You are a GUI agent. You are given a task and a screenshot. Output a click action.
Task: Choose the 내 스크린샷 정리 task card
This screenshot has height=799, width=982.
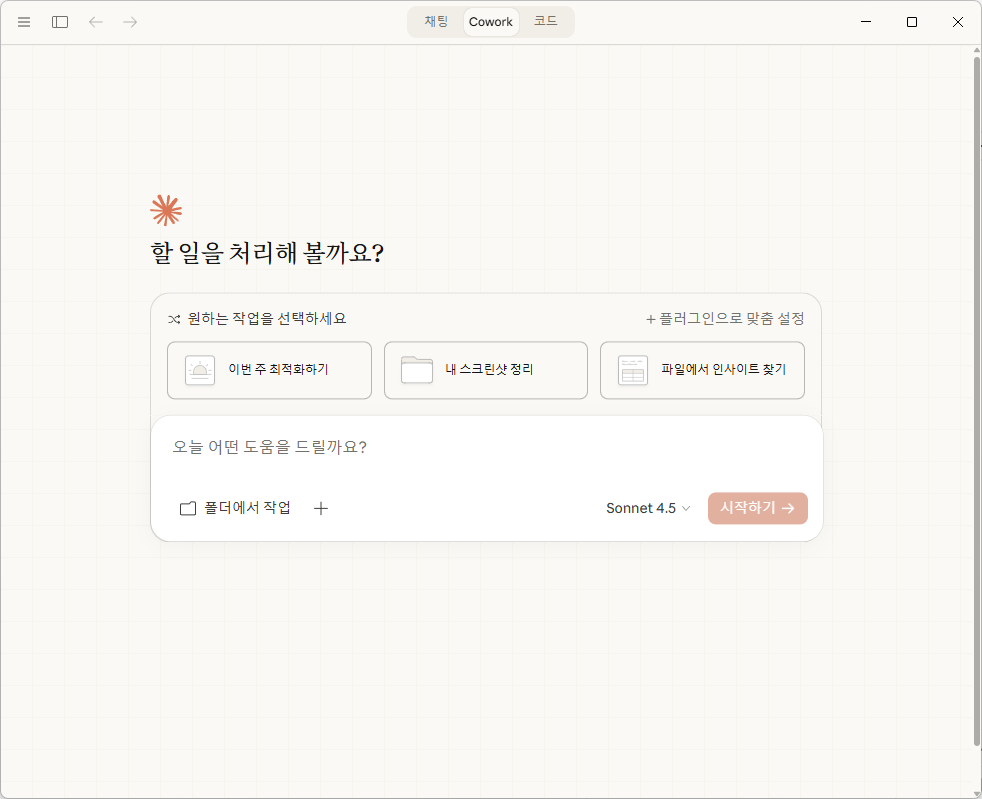pos(485,370)
